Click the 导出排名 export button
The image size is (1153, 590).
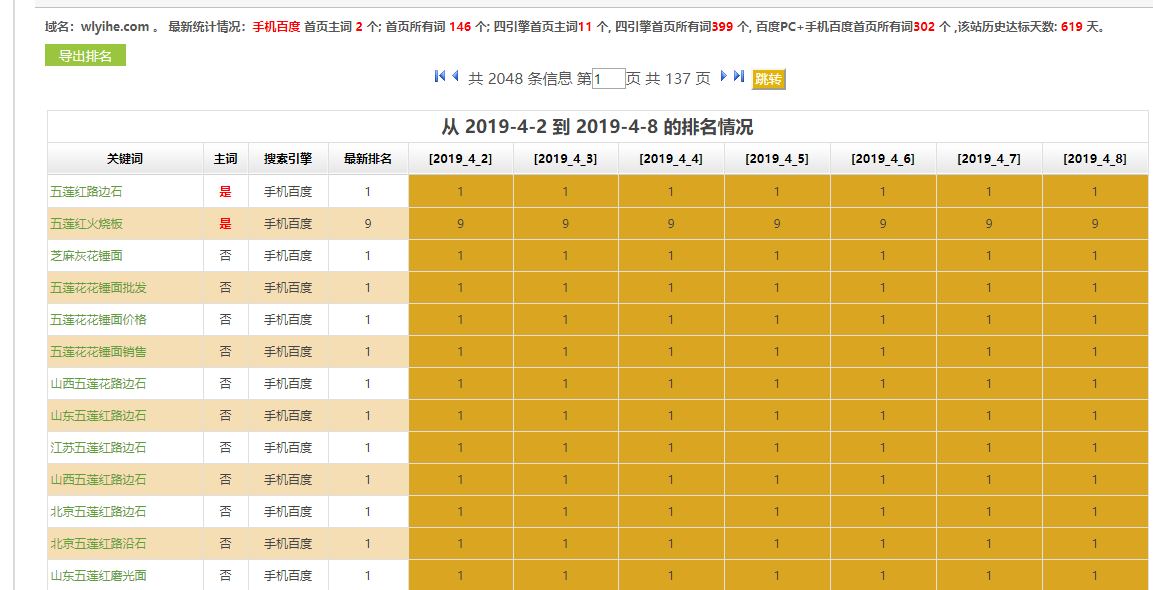[84, 53]
